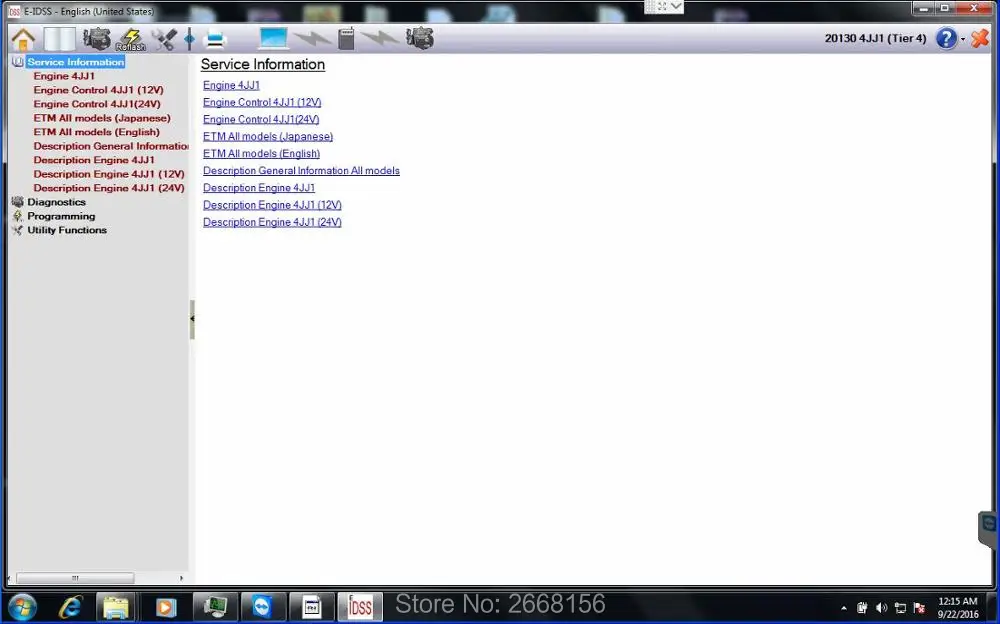The image size is (1000, 624).
Task: Open the Description Engine 4JJ1 (12V) link
Action: 272,205
